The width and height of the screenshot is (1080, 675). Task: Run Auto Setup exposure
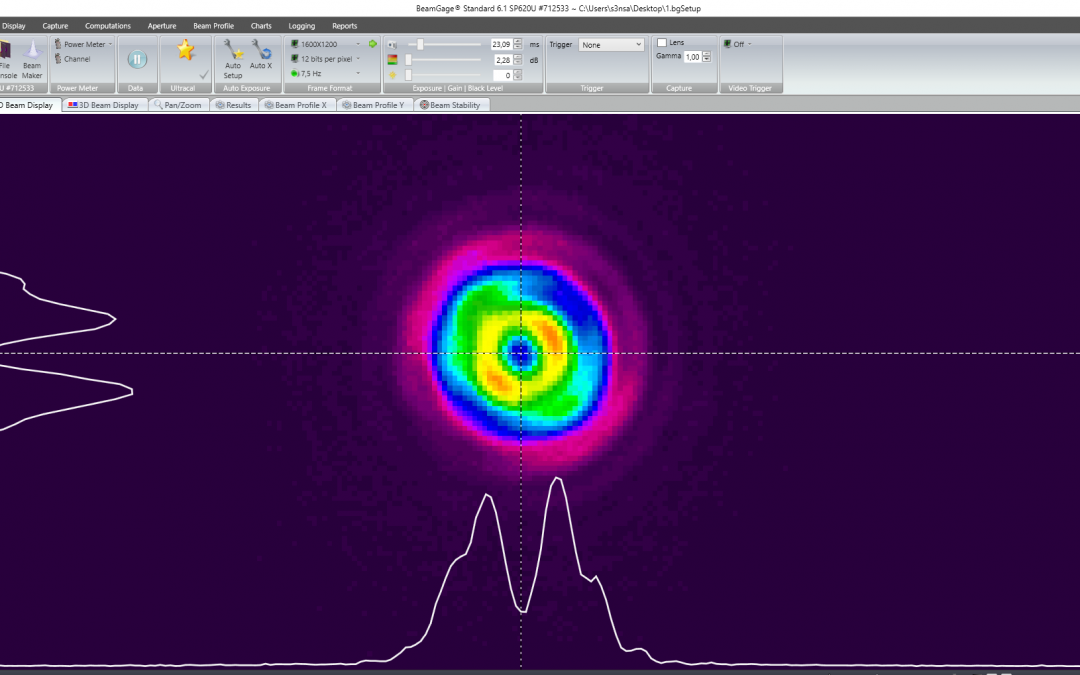click(x=233, y=59)
